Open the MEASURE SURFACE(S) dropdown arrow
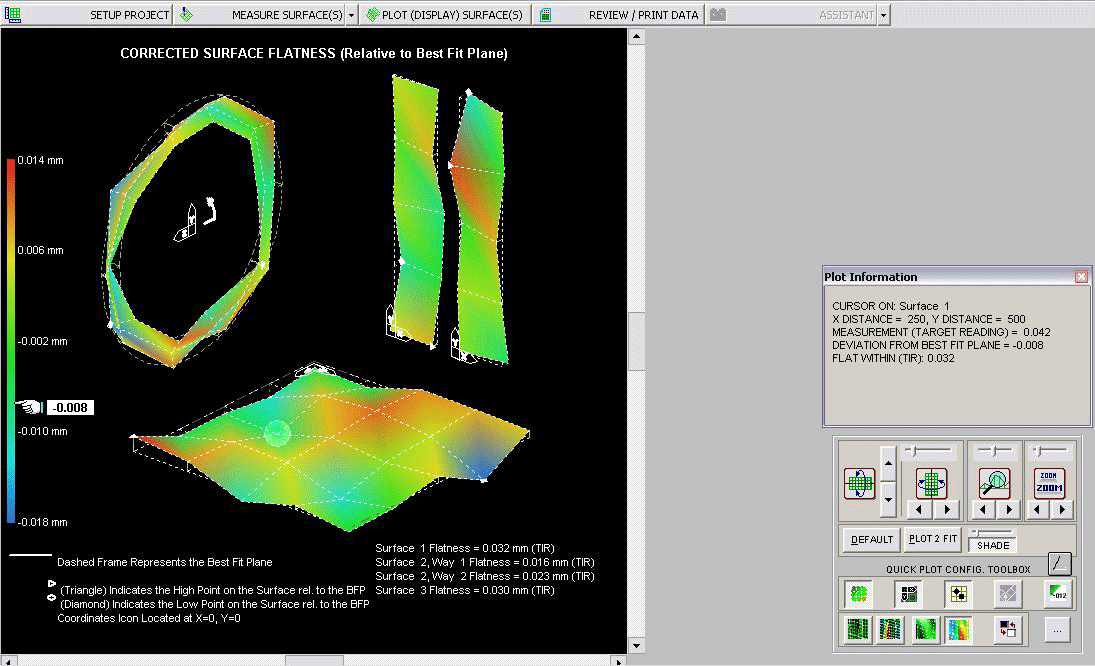Screen dimensions: 1095x666 point(351,15)
